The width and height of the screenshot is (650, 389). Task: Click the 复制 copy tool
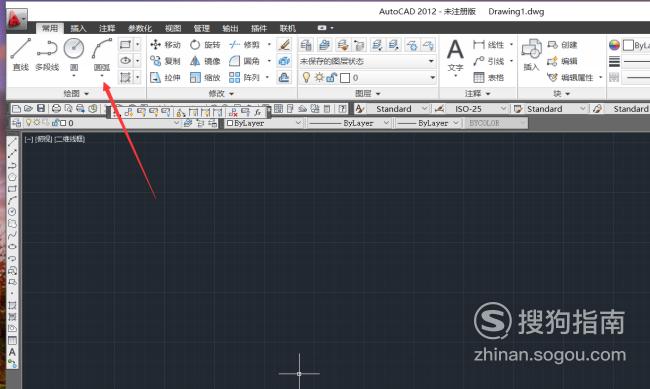165,61
